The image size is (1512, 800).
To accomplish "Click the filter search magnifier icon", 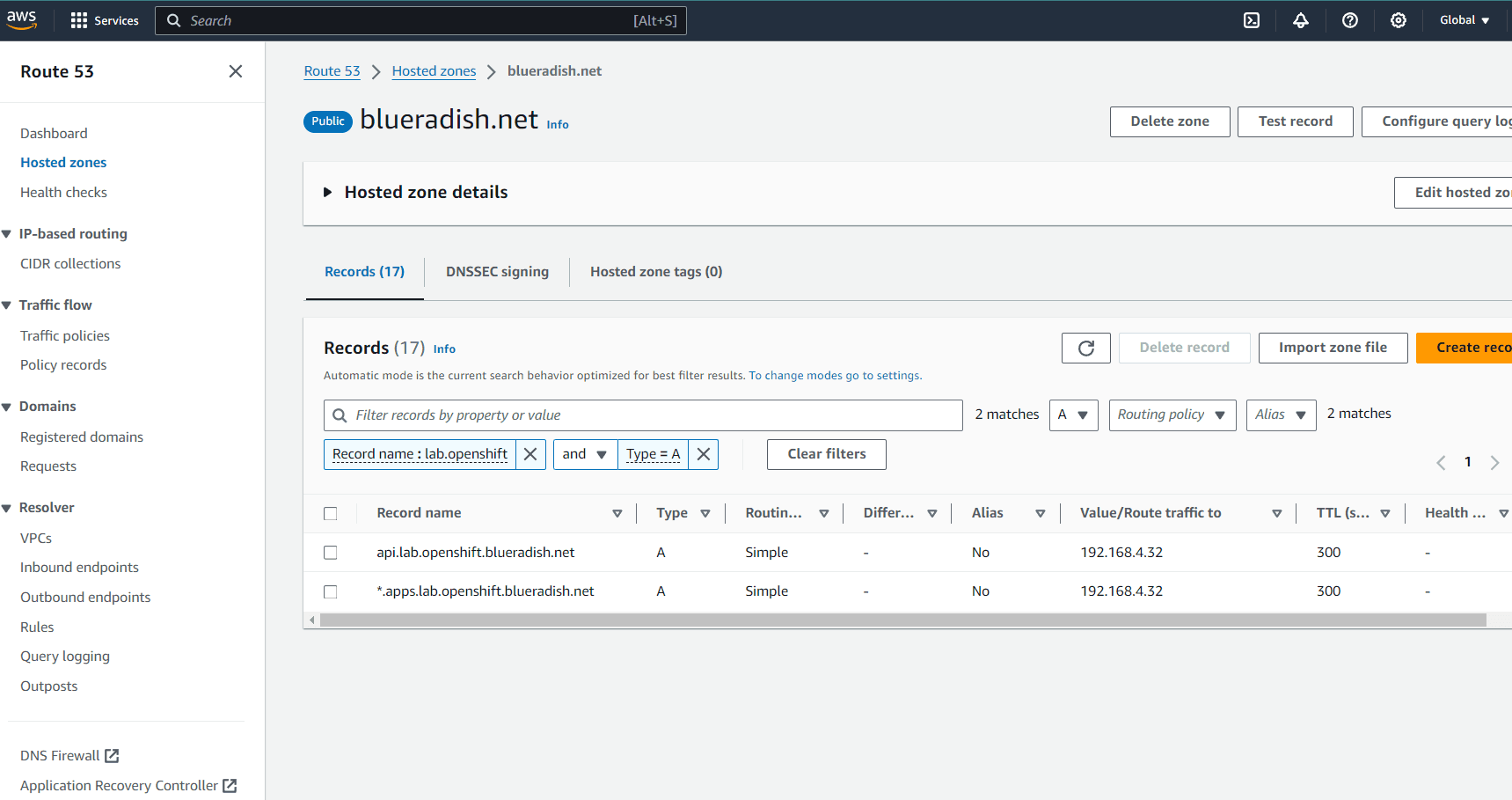I will pyautogui.click(x=340, y=415).
